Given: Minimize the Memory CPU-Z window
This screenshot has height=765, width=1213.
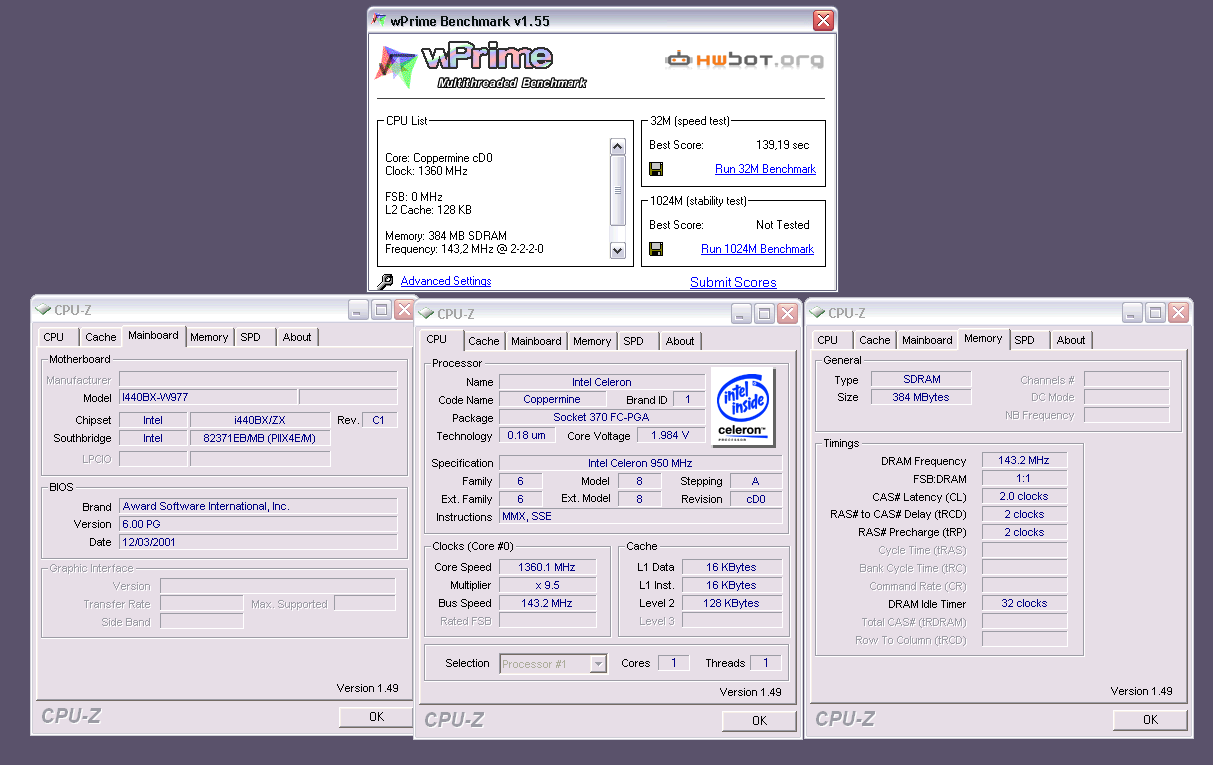Looking at the screenshot, I should point(1132,313).
